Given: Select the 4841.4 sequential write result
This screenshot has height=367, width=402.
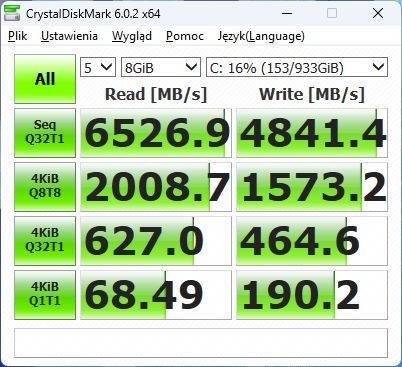Looking at the screenshot, I should (x=312, y=133).
